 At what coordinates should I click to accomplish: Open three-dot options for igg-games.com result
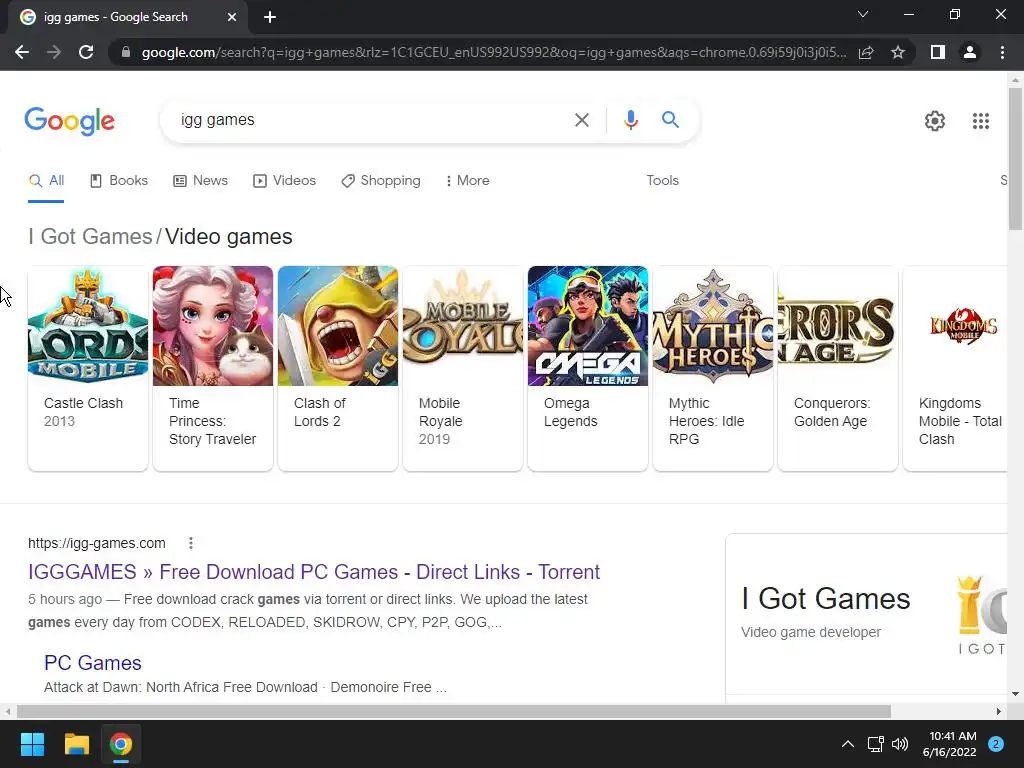tap(191, 543)
